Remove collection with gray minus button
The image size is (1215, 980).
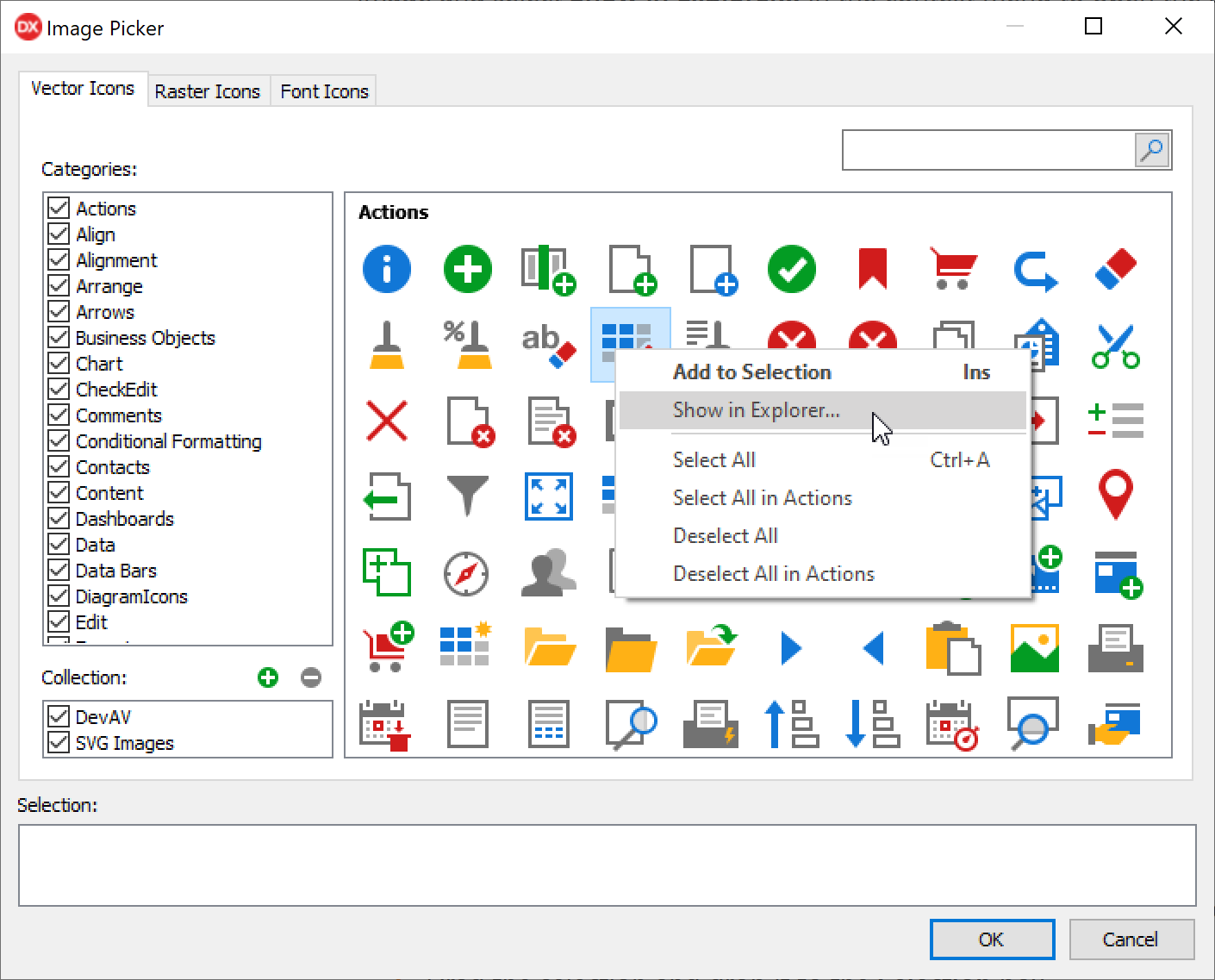[x=311, y=677]
